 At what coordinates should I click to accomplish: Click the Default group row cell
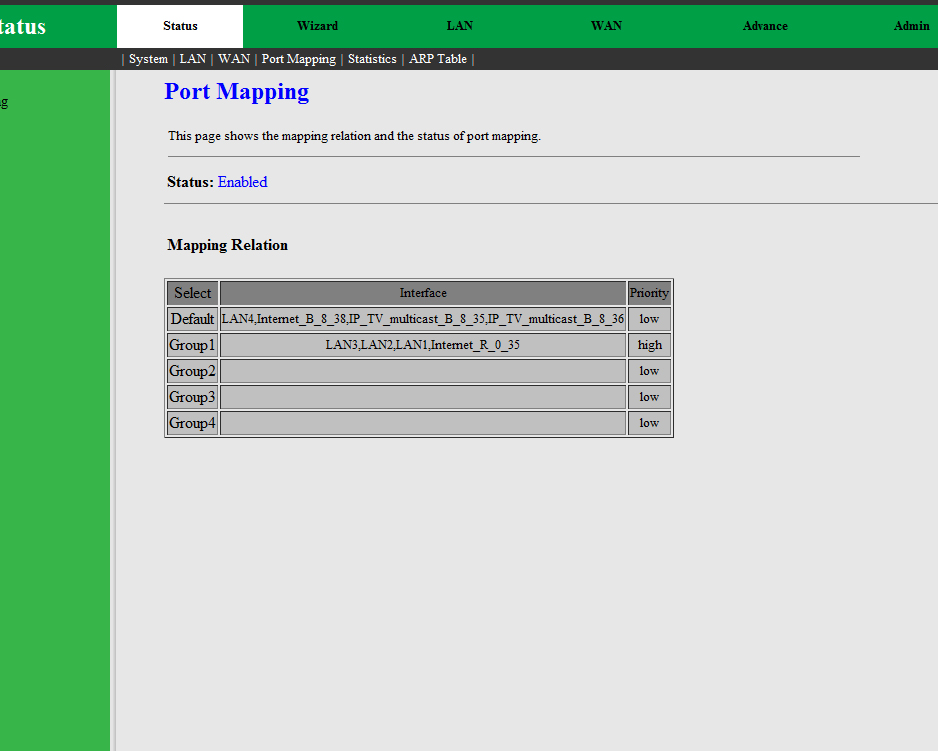[192, 319]
